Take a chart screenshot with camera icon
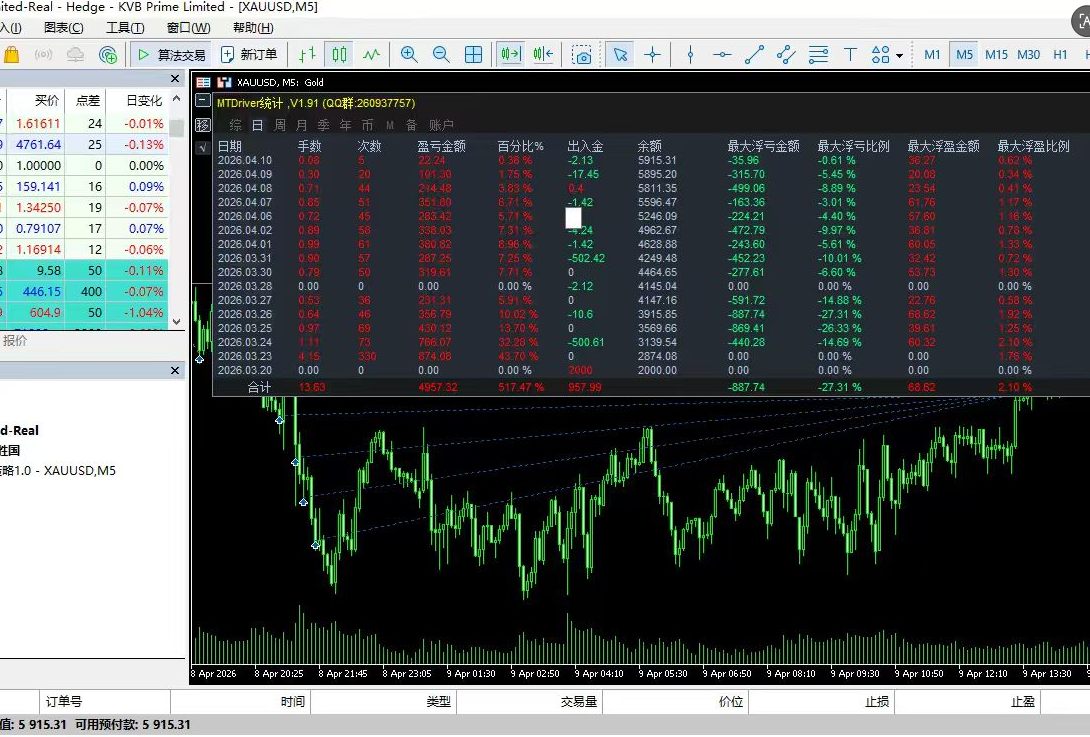The width and height of the screenshot is (1090, 737). tap(582, 55)
